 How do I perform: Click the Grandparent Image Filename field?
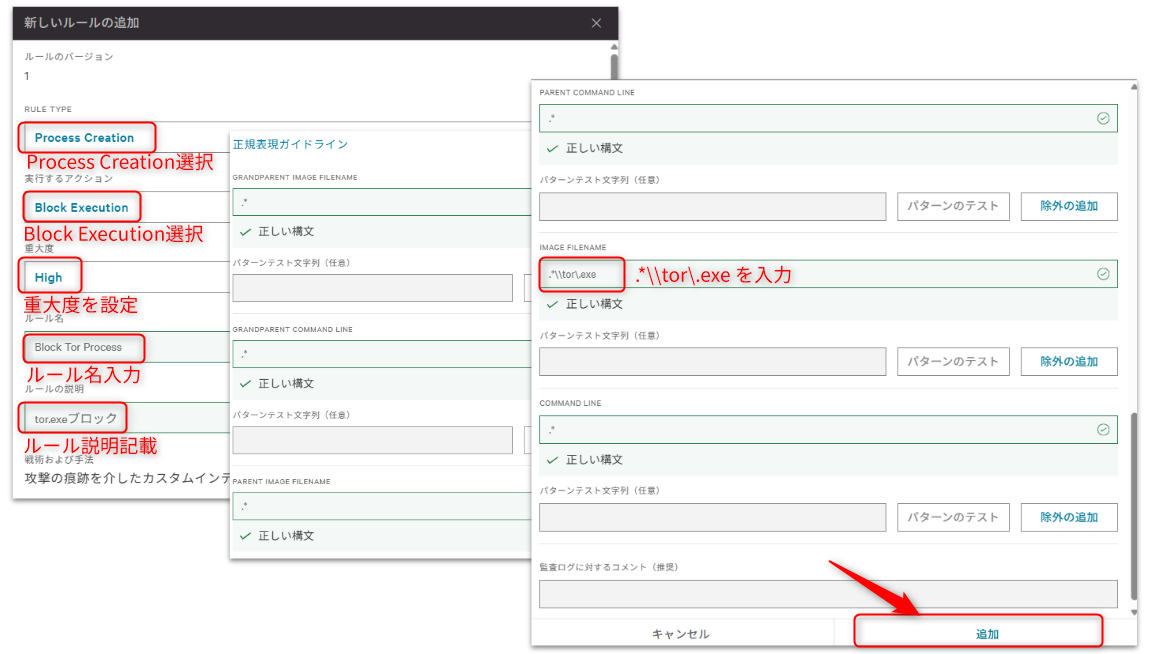tap(380, 202)
